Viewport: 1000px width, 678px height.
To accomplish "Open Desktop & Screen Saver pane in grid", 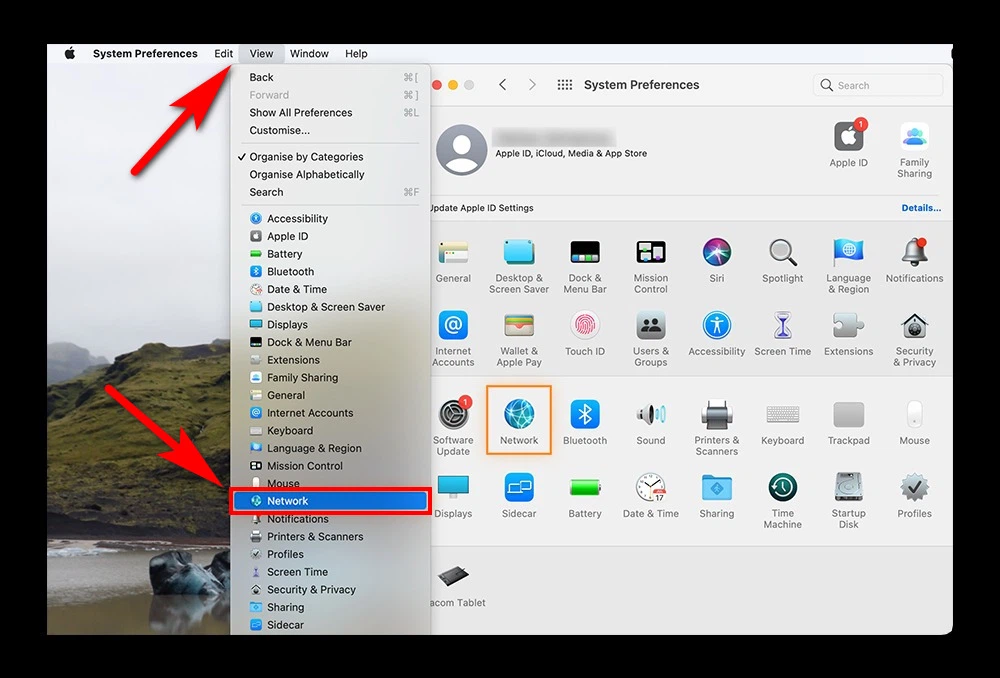I will point(518,253).
